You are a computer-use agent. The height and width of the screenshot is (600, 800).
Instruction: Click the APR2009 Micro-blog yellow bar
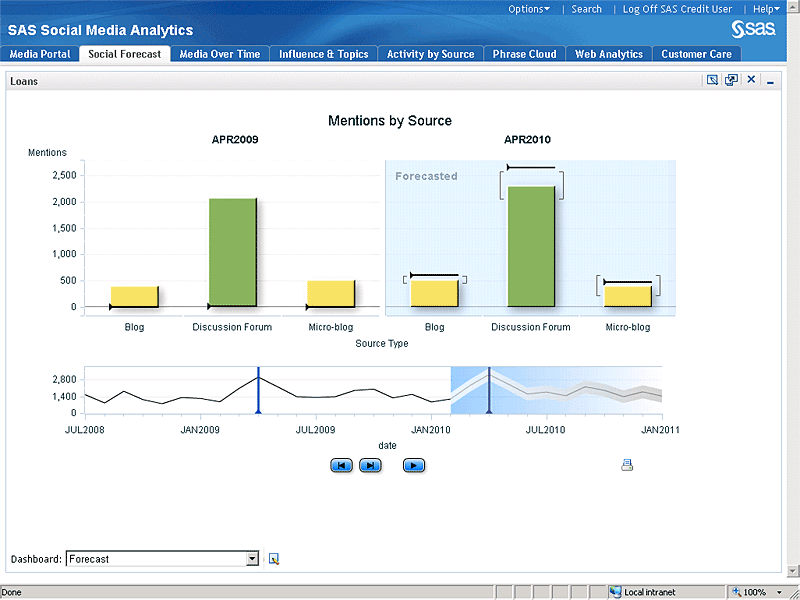[331, 294]
